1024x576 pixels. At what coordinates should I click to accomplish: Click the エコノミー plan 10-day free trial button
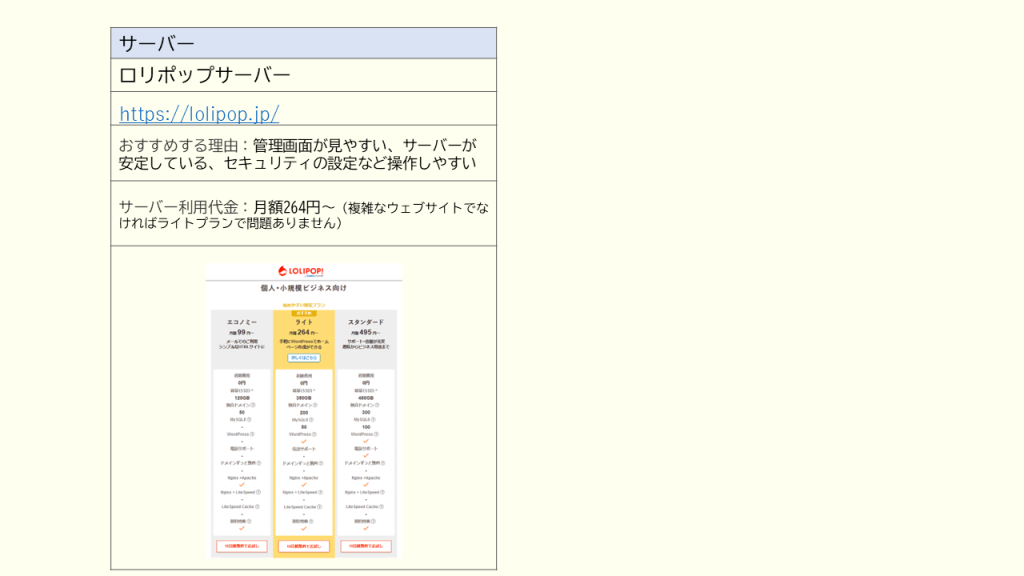click(x=241, y=547)
